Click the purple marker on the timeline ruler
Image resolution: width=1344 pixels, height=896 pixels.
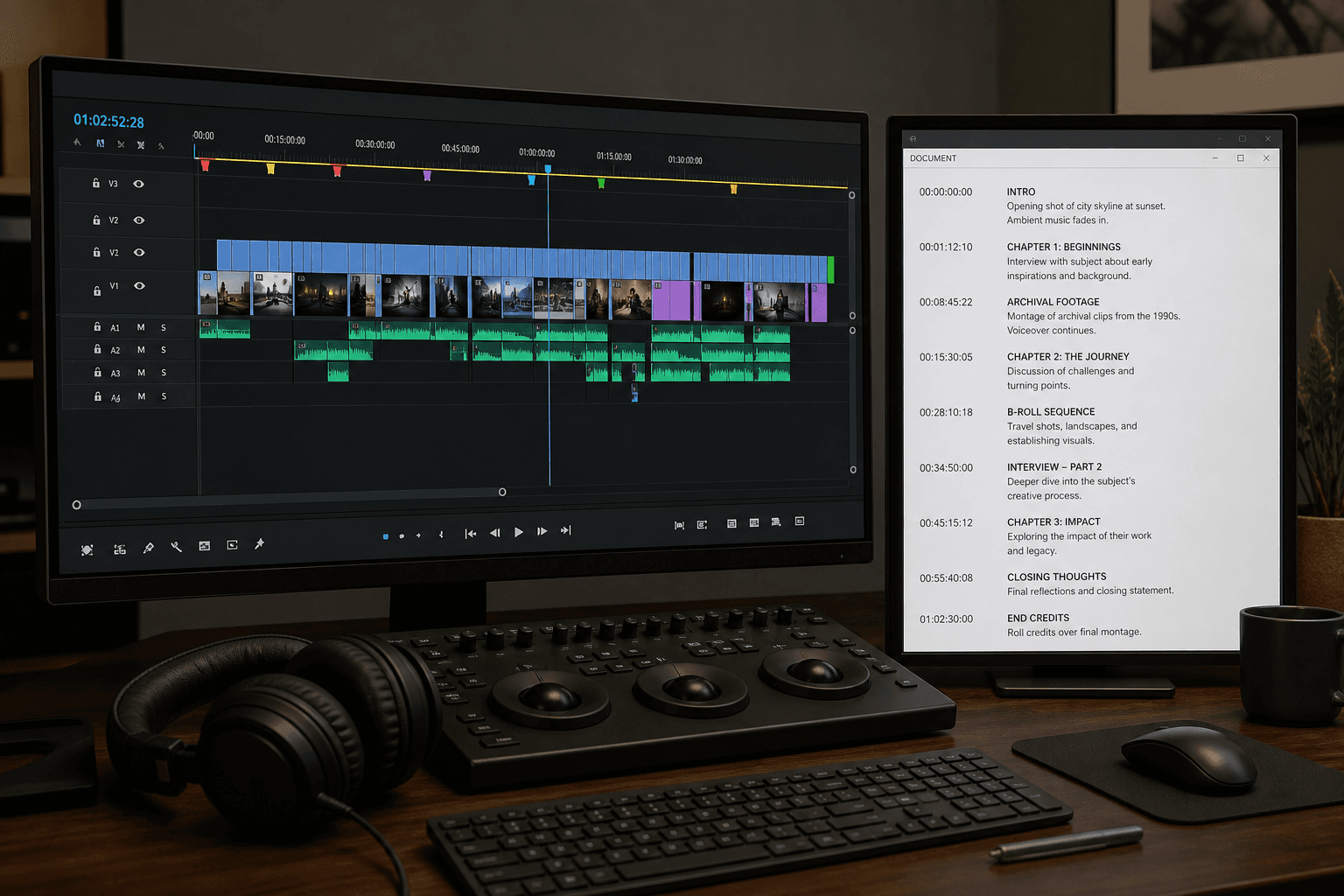427,175
